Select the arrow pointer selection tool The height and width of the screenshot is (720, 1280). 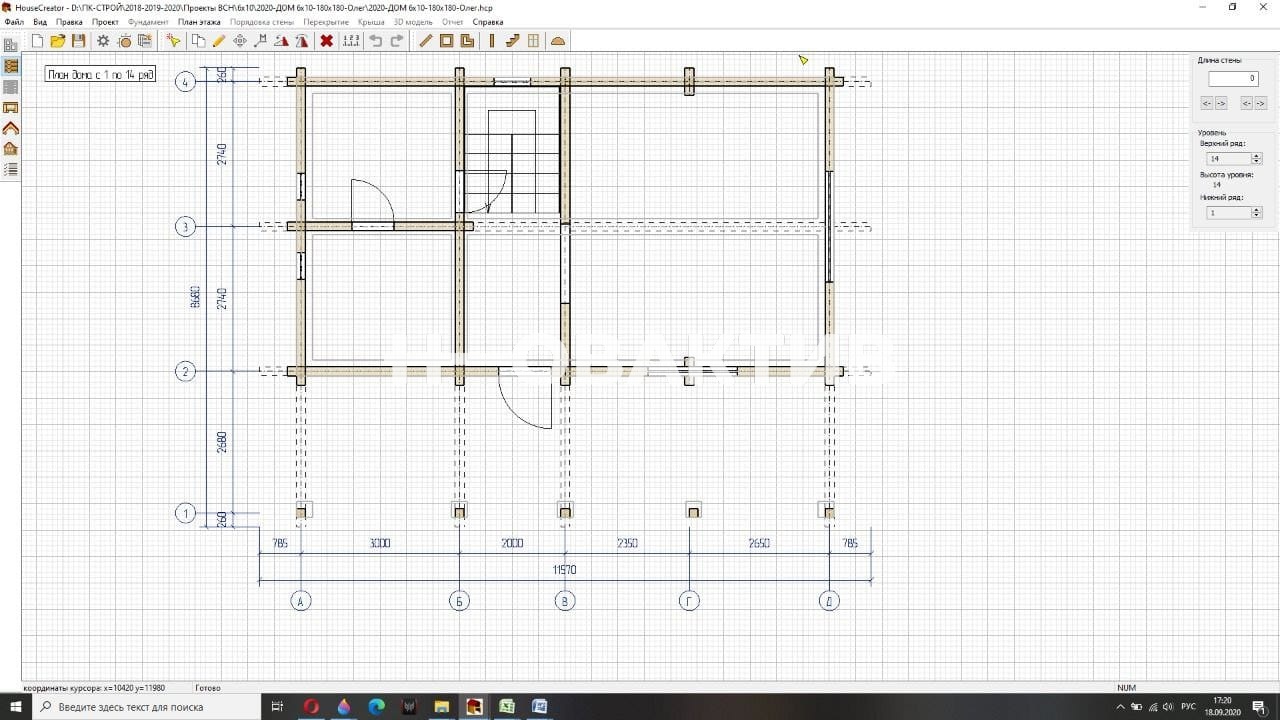click(x=173, y=41)
